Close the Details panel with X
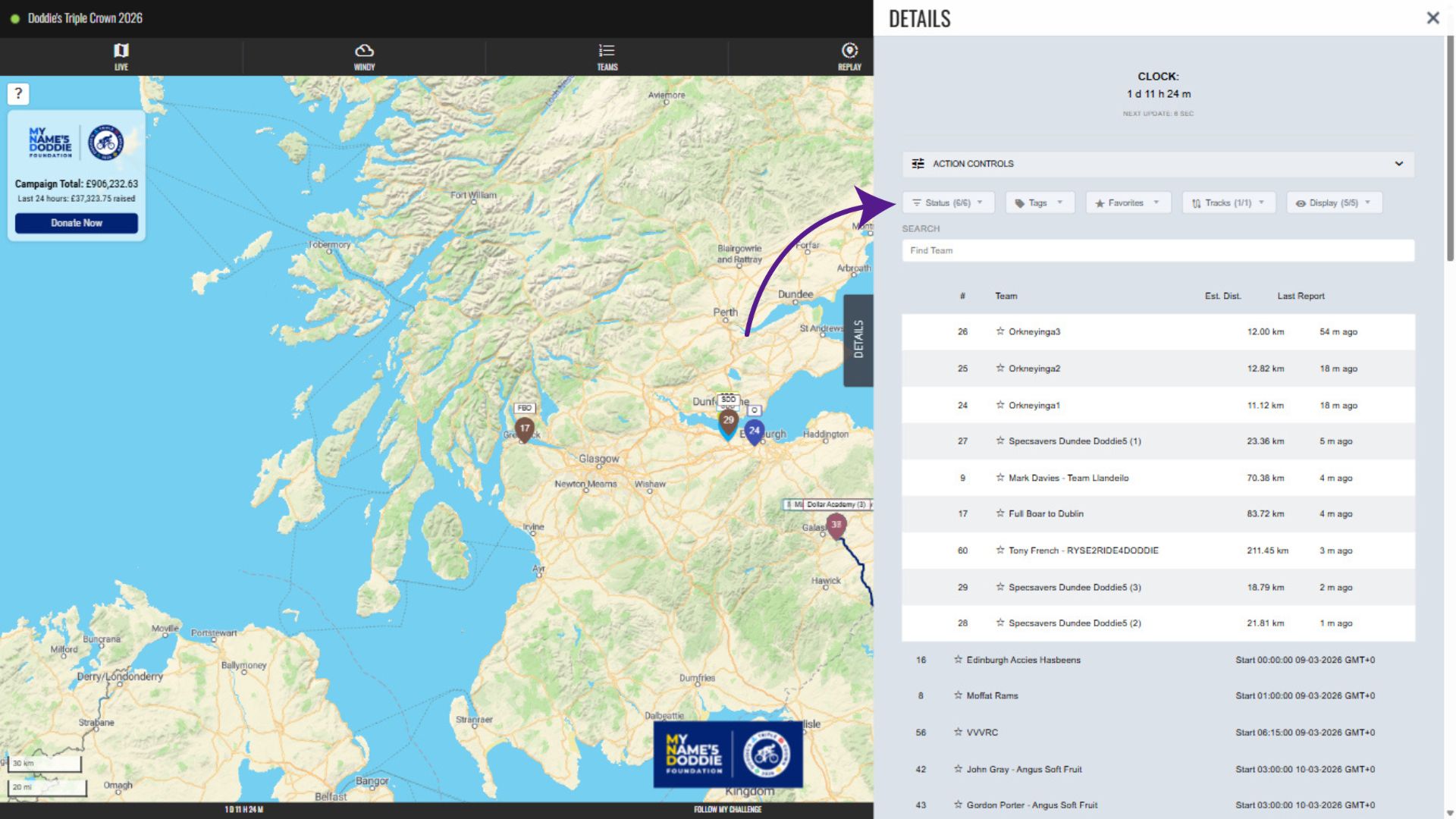The width and height of the screenshot is (1456, 819). tap(1432, 18)
